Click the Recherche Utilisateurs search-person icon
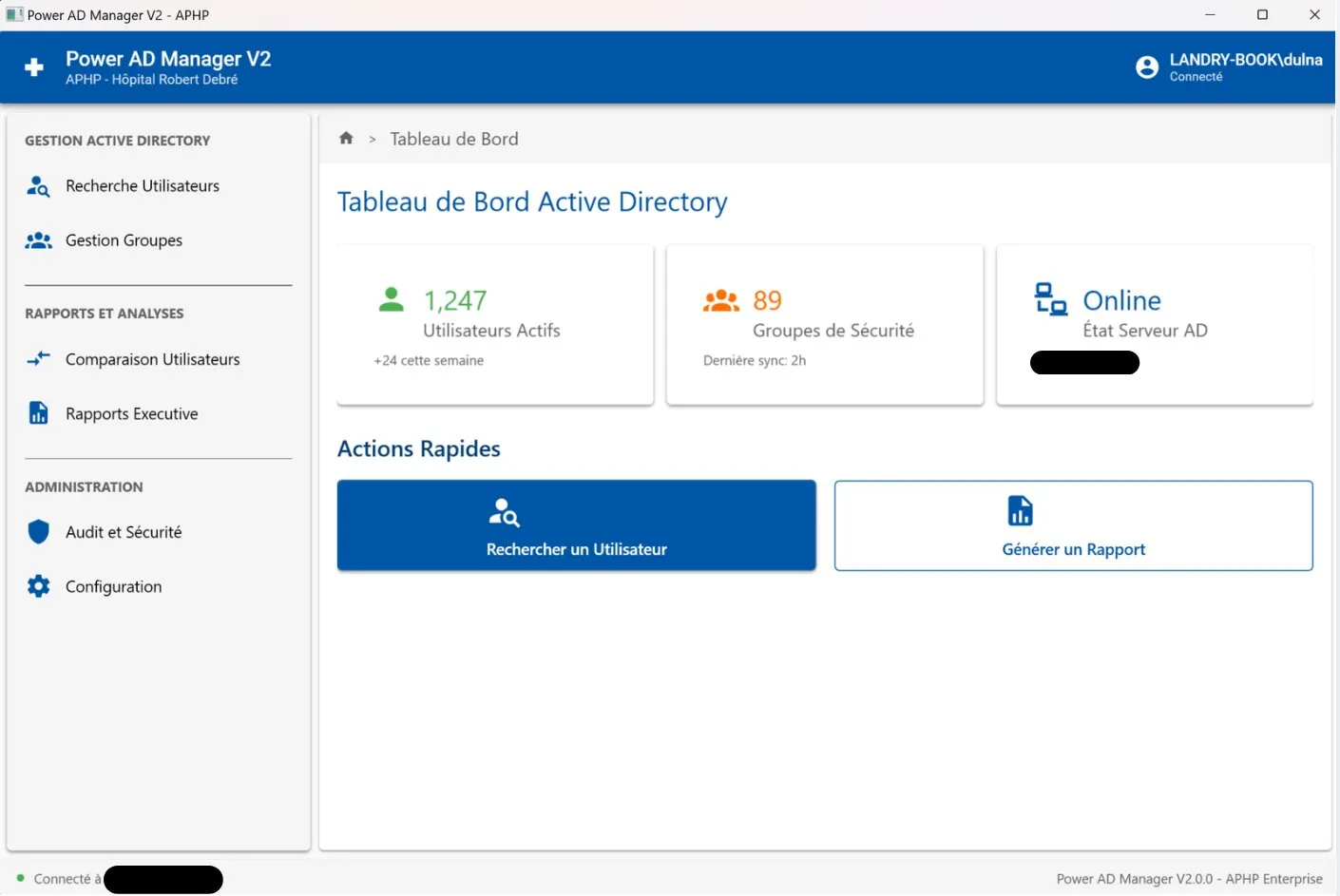Viewport: 1340px width, 896px height. (38, 186)
